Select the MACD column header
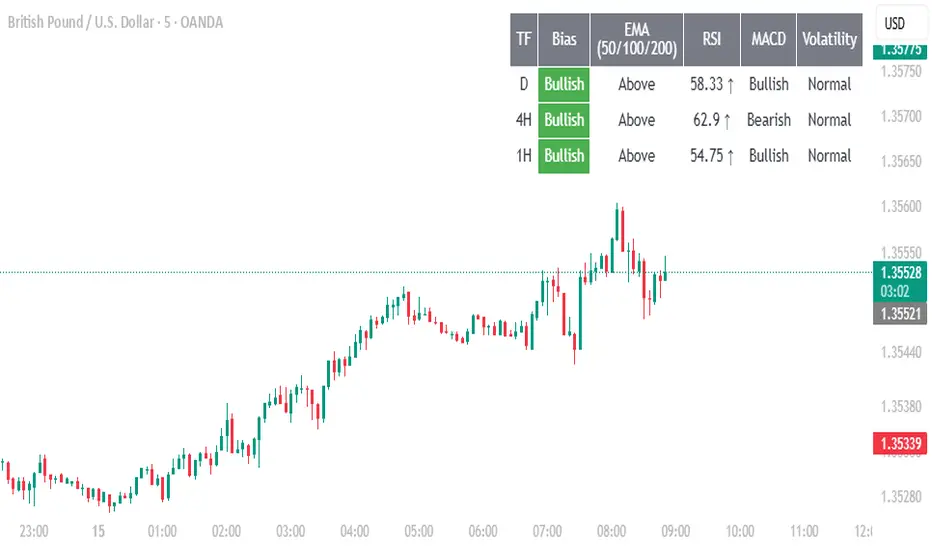This screenshot has height=550, width=932. click(769, 39)
